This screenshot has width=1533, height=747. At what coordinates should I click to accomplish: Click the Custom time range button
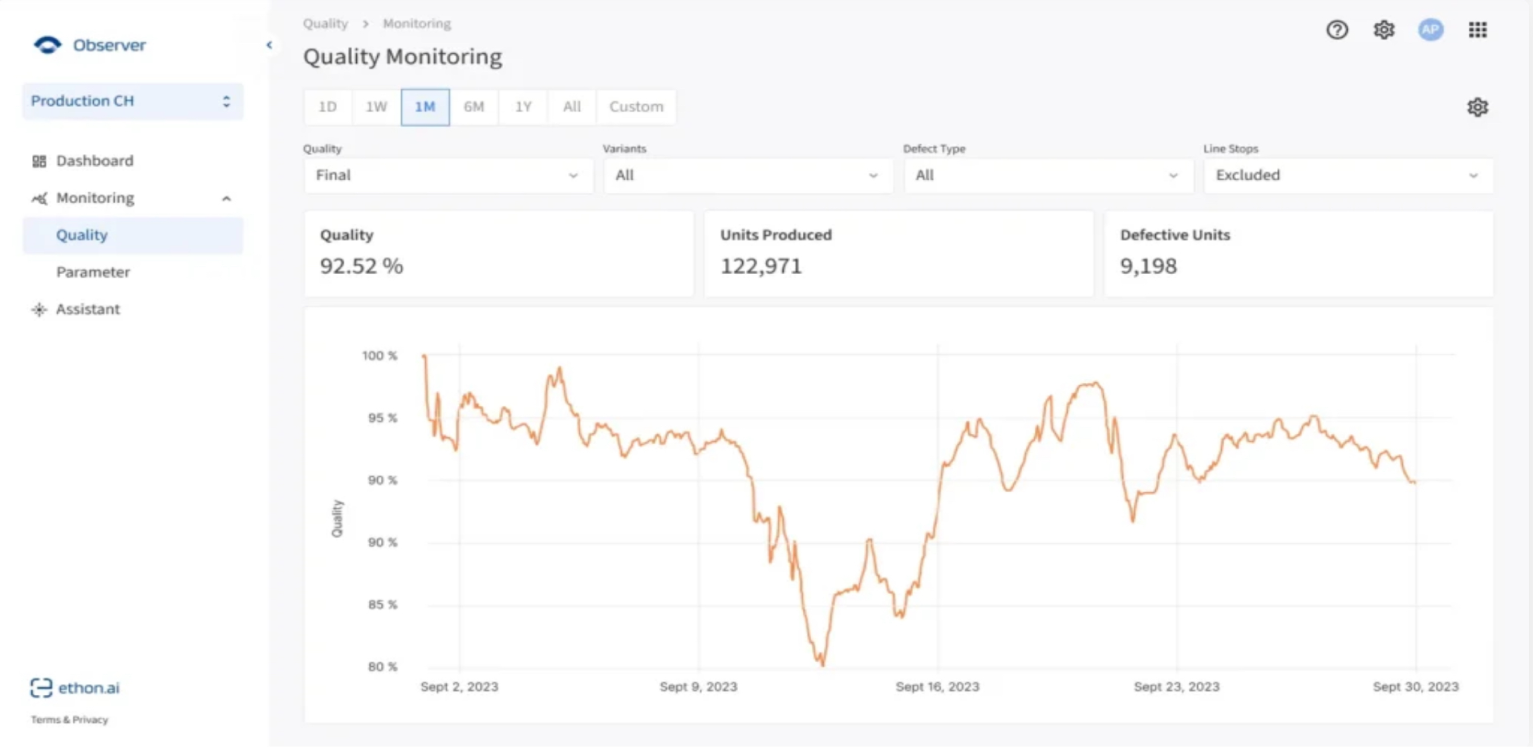636,107
